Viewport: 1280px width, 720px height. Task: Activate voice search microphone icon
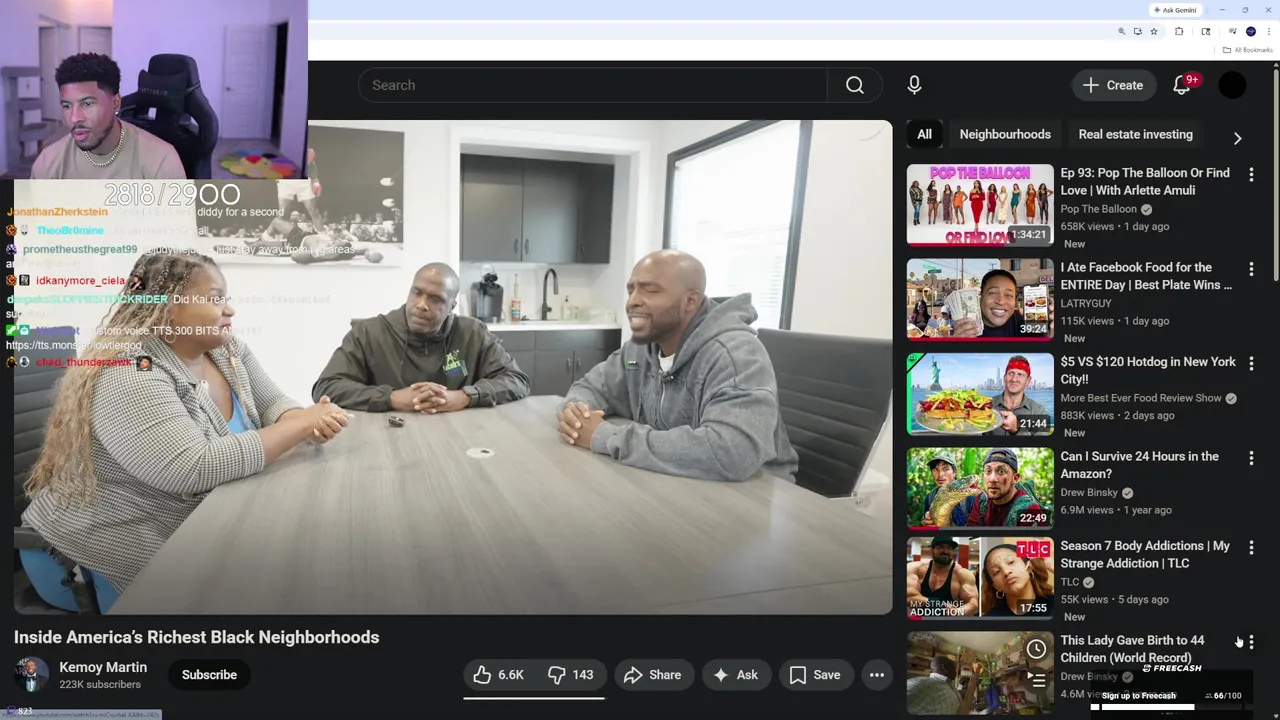[x=914, y=85]
